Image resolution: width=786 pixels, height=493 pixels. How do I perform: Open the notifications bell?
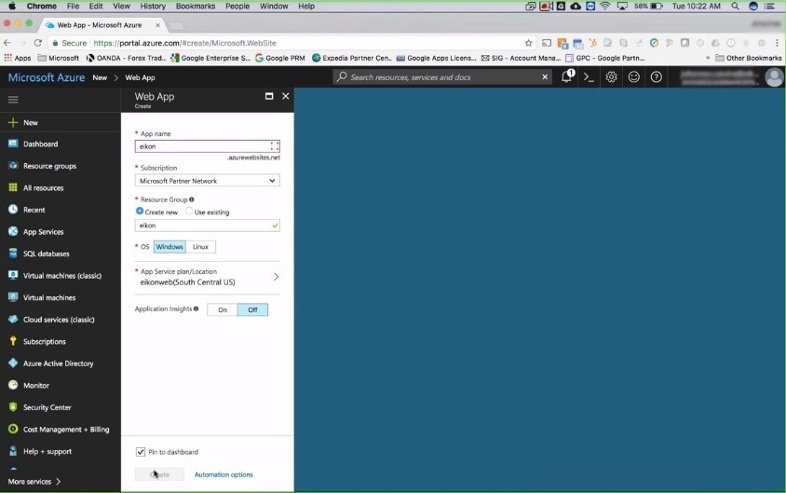(x=567, y=77)
